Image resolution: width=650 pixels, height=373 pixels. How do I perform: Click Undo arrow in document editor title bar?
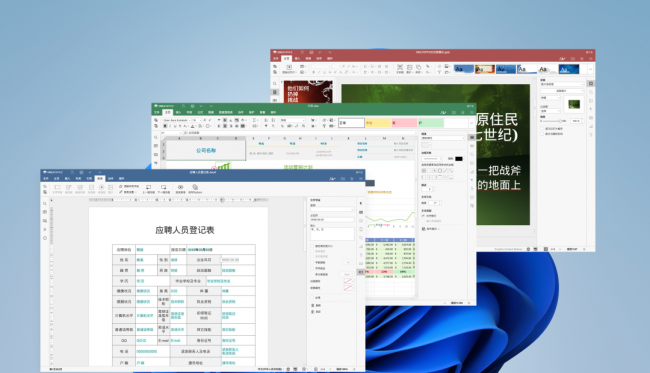point(90,172)
